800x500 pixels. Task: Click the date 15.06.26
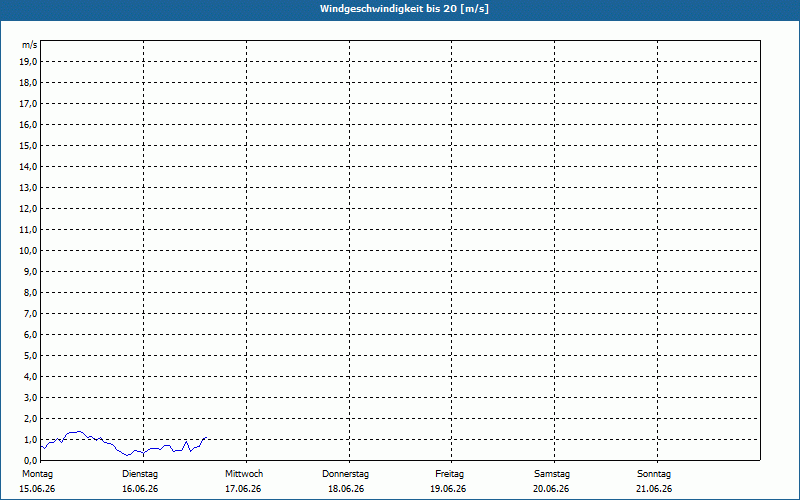tap(37, 489)
